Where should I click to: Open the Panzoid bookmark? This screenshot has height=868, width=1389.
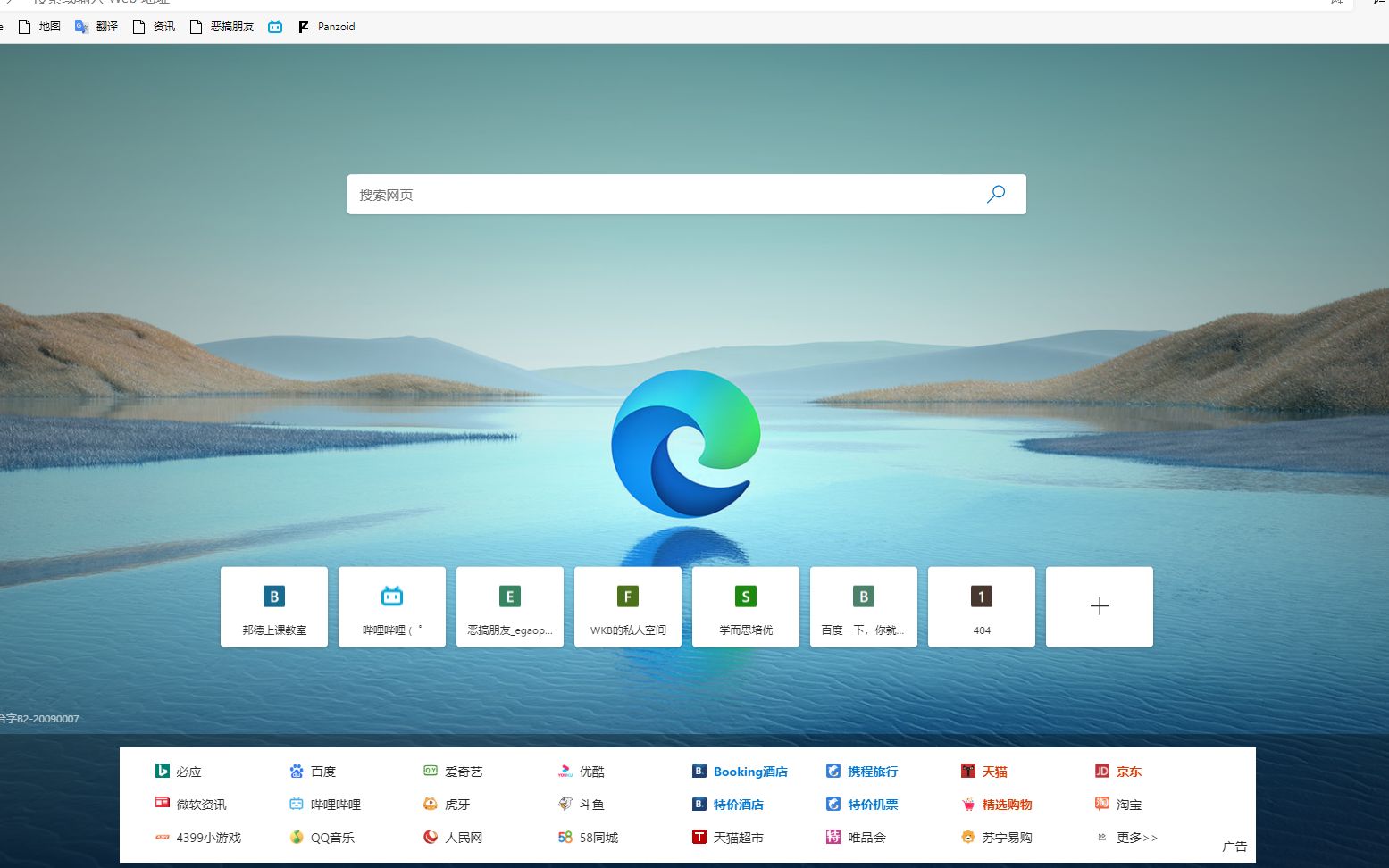[x=327, y=27]
